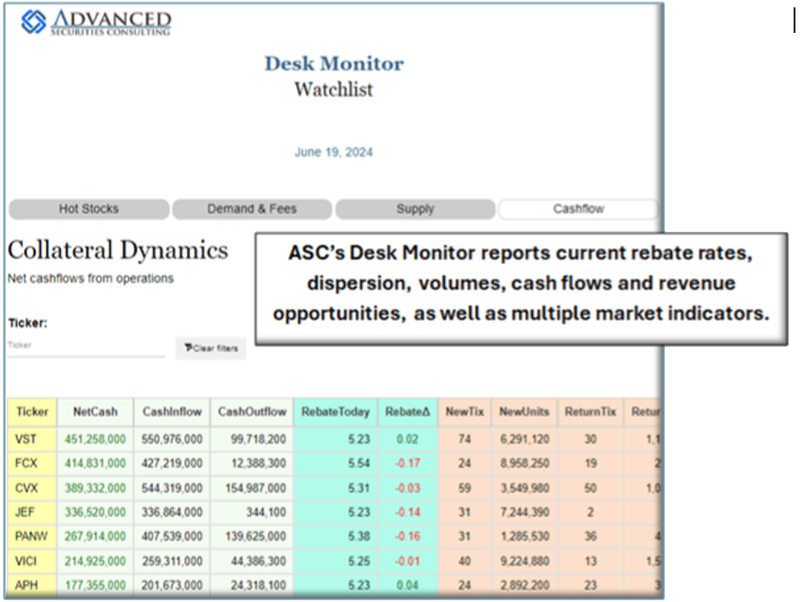
Task: Click CashInflow value 336,864,000
Action: coord(172,512)
